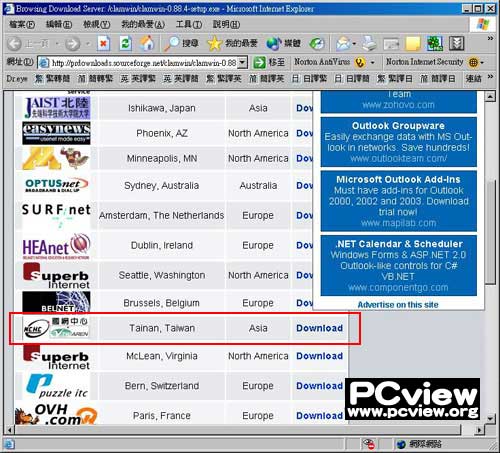
Task: Go forward with the Forward arrow button
Action: [x=72, y=44]
